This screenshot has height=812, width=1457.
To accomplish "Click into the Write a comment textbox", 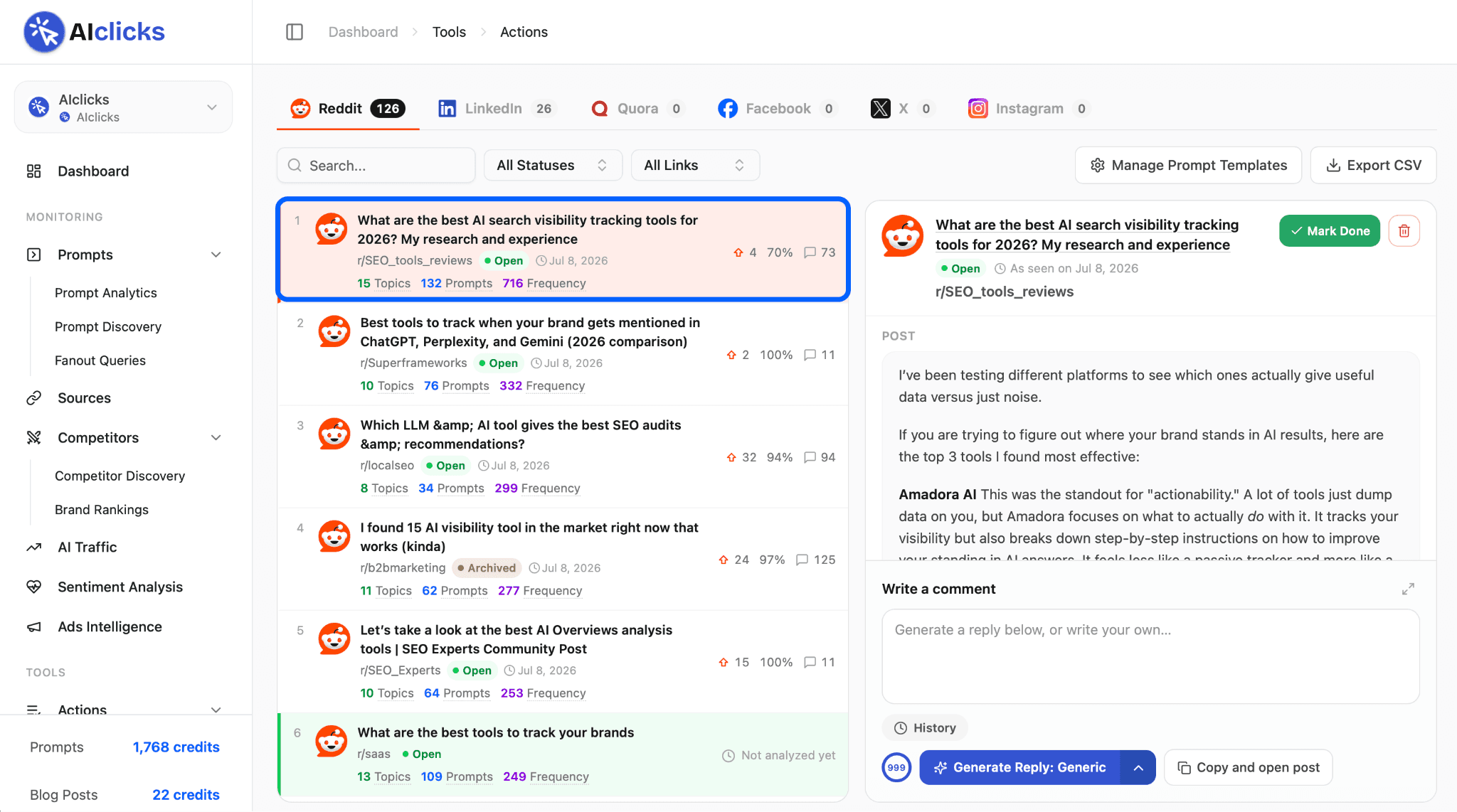I will (1150, 656).
